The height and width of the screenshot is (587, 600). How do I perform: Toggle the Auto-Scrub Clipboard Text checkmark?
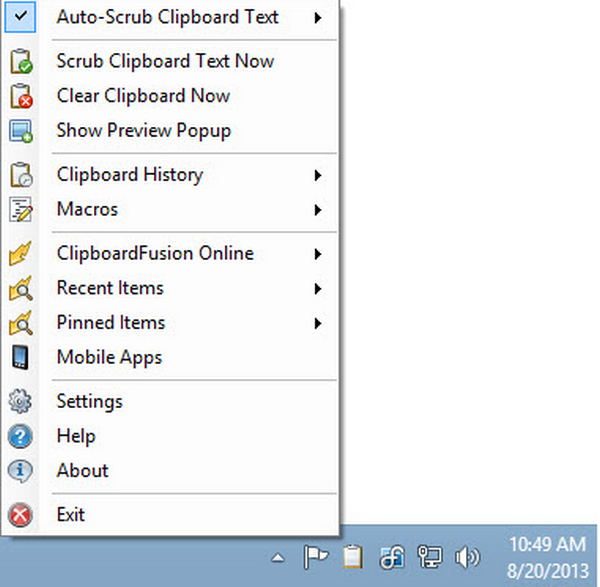pos(20,17)
